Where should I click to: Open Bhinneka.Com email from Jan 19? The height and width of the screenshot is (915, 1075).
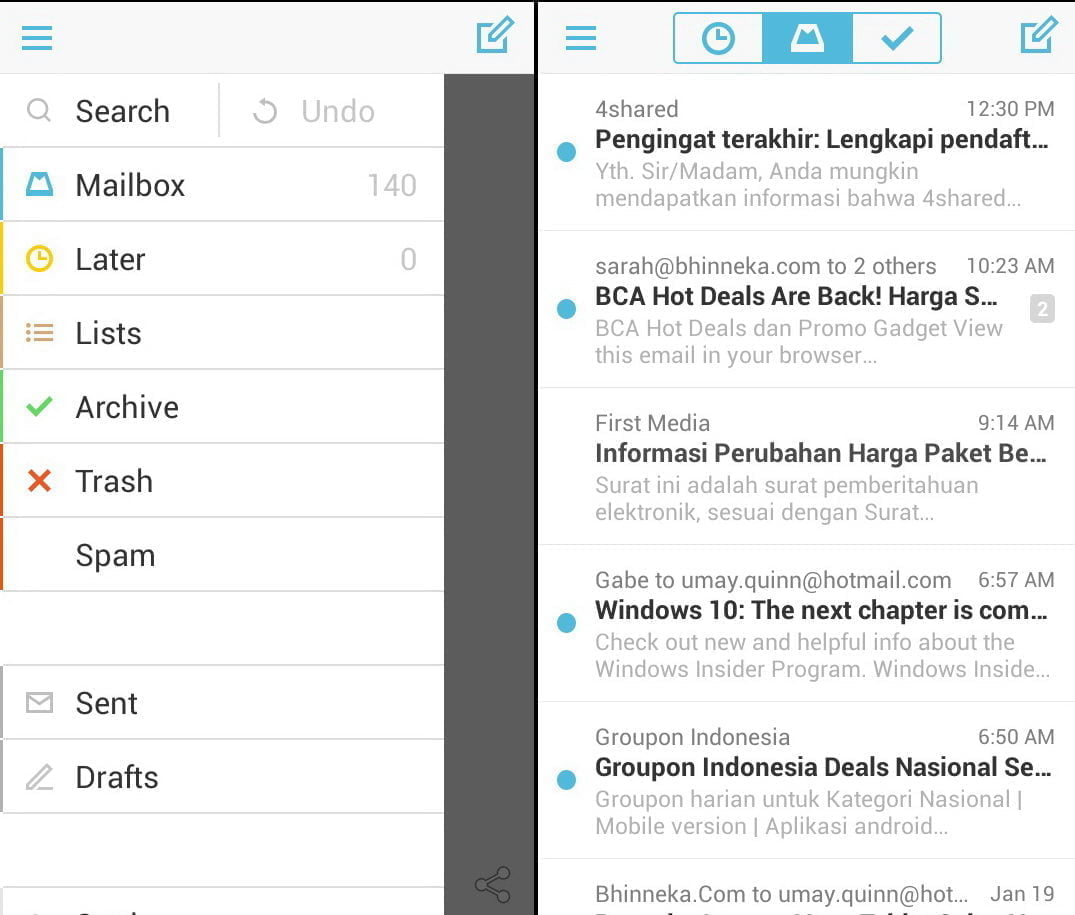(807, 888)
